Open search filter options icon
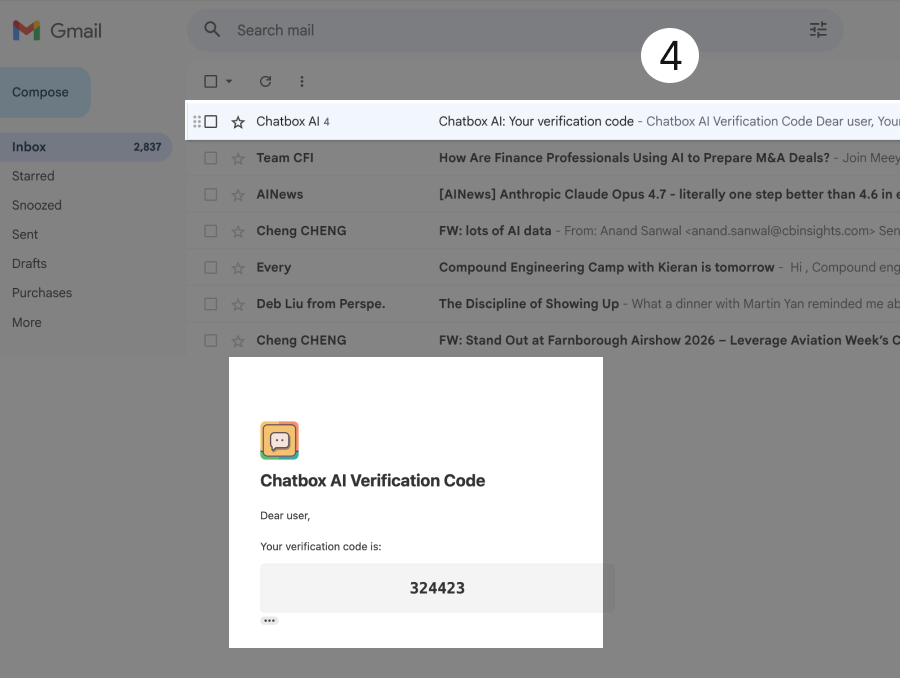Screen dimensions: 900x678 (818, 29)
